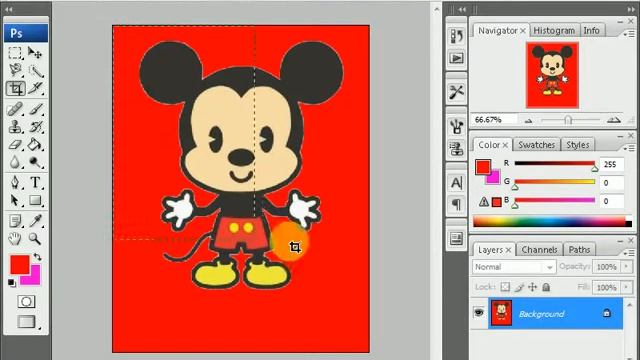The height and width of the screenshot is (360, 640).
Task: Select the Lasso tool
Action: (x=15, y=70)
